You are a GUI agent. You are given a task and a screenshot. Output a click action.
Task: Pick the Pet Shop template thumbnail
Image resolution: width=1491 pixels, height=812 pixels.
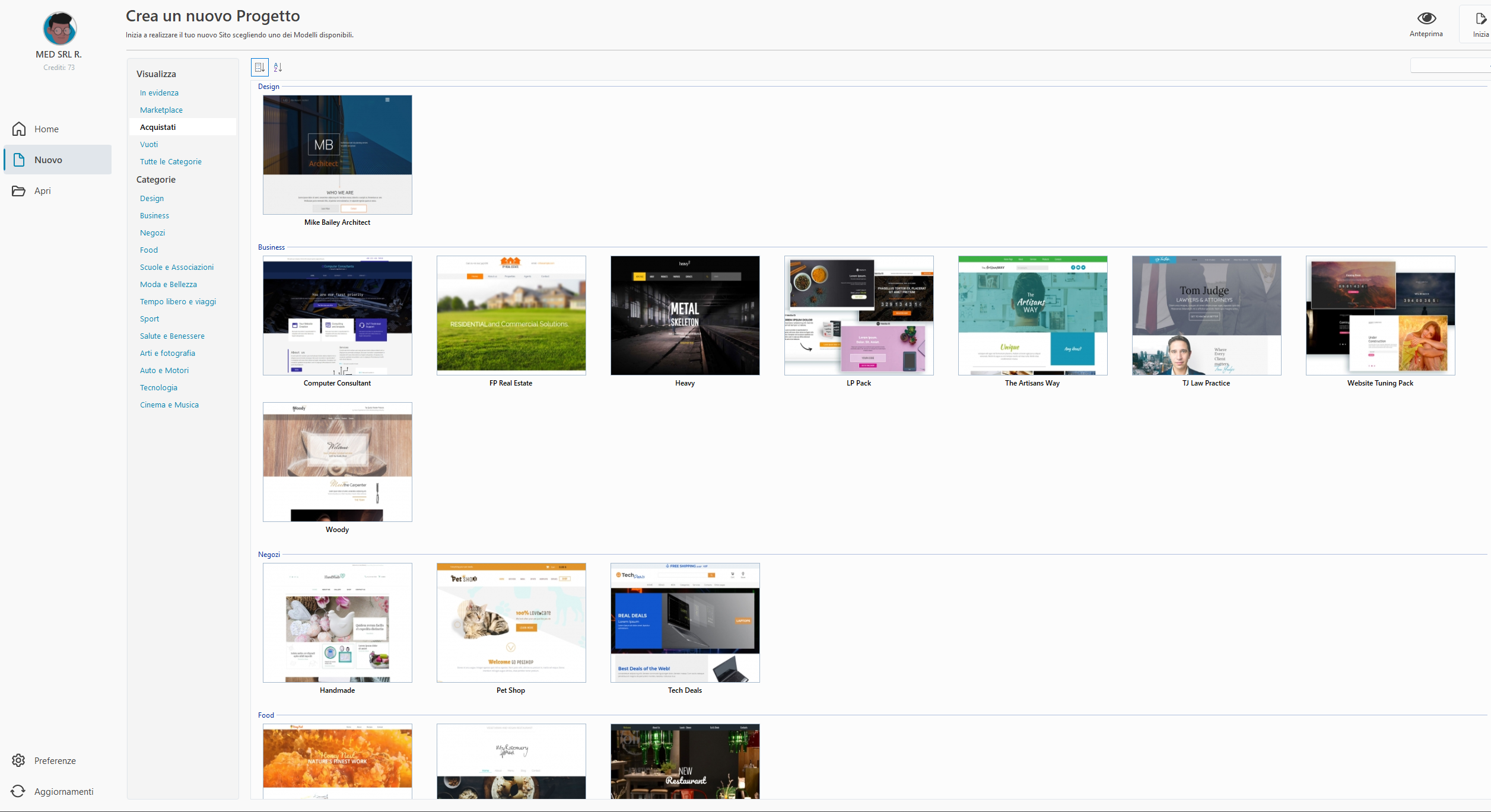(x=511, y=622)
